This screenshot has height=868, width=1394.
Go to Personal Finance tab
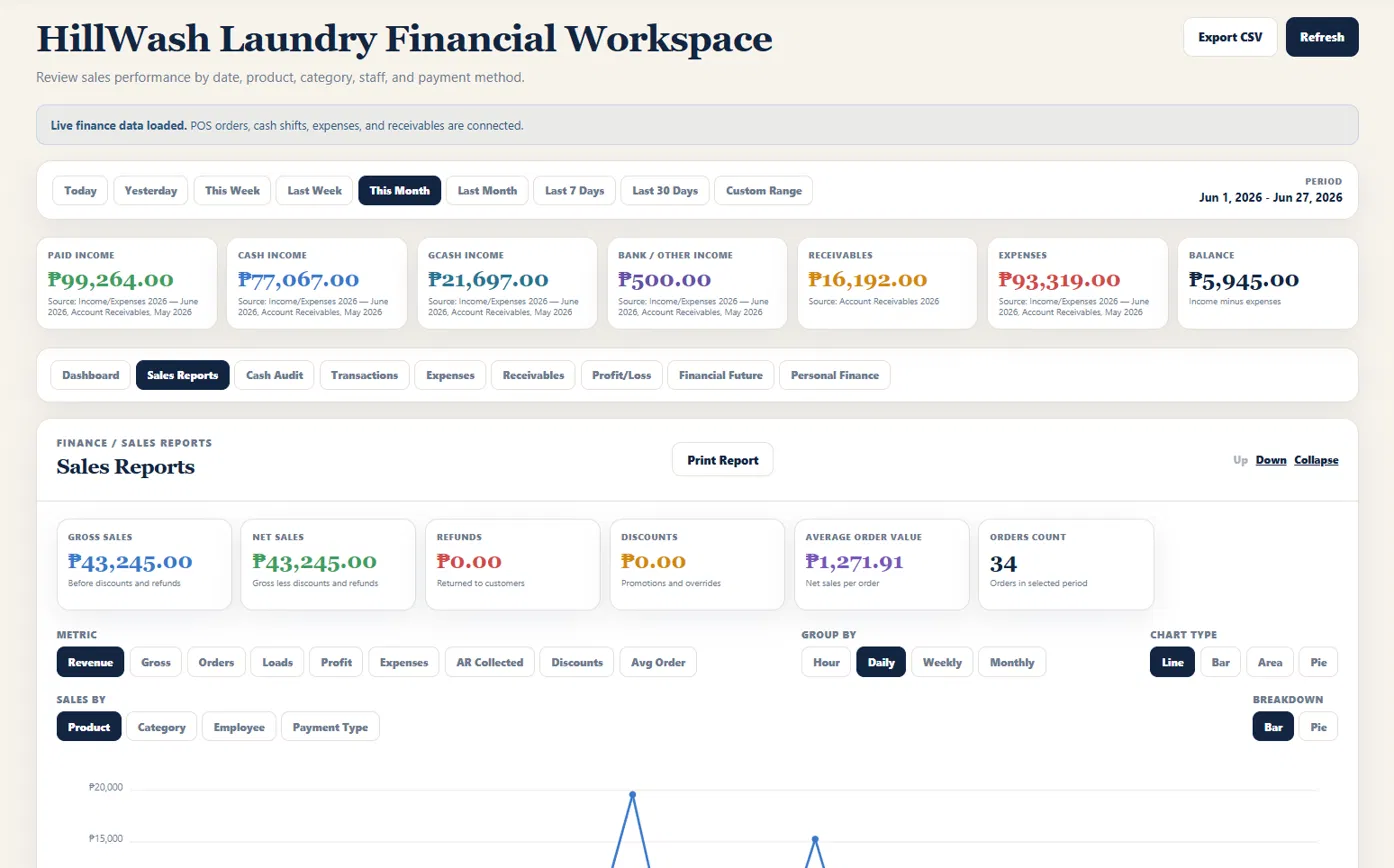tap(835, 375)
